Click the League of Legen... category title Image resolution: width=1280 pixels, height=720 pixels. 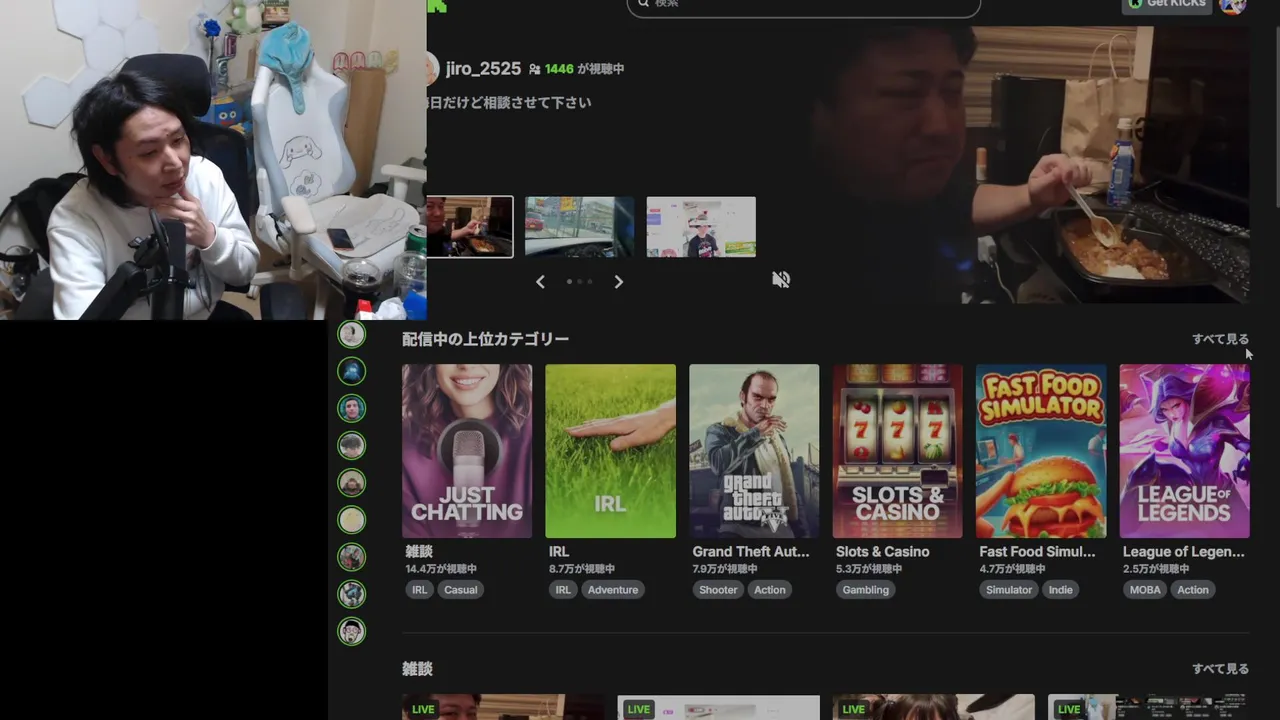(x=1184, y=552)
